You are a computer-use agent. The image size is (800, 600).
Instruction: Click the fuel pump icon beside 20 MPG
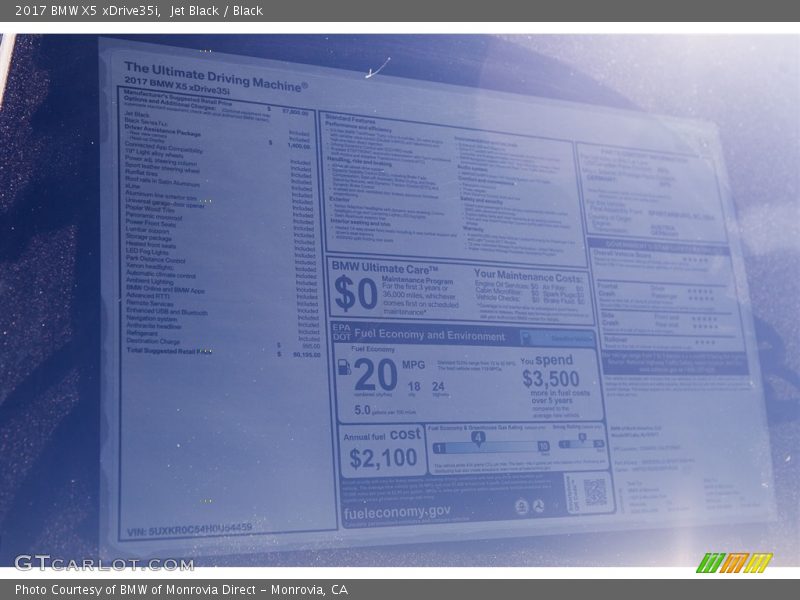tap(344, 366)
